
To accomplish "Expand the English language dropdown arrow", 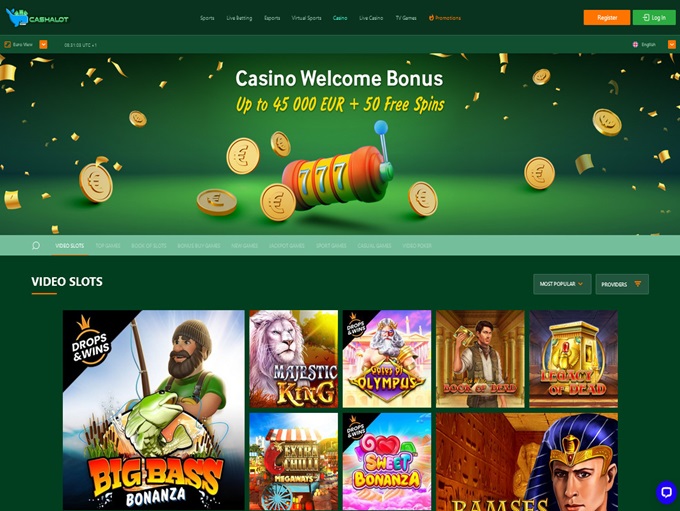I will coord(672,44).
